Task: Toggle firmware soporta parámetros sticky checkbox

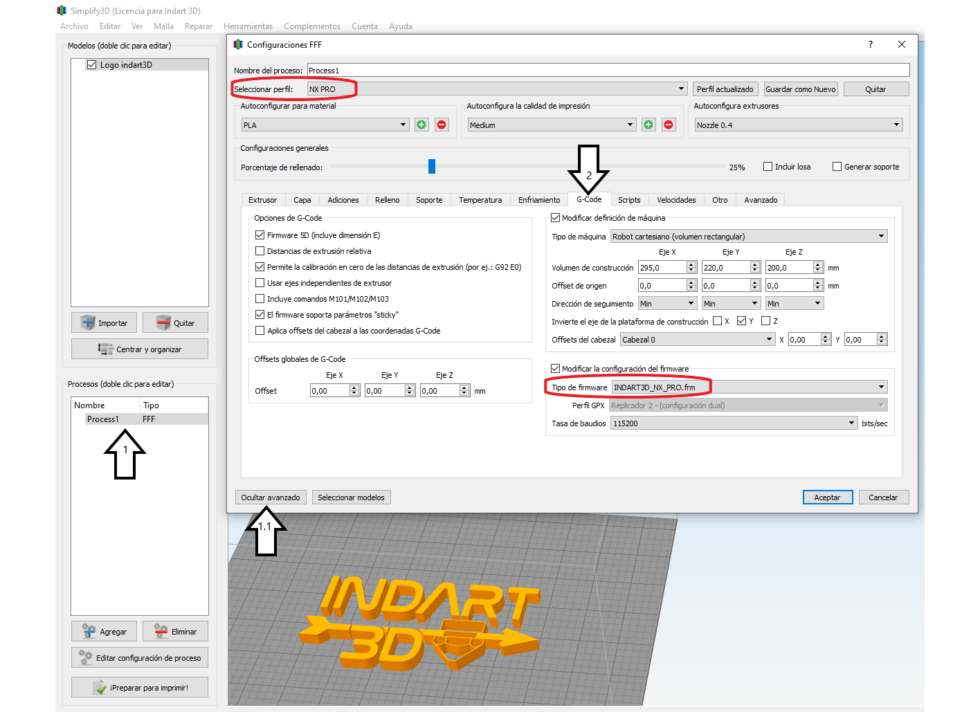Action: 260,314
